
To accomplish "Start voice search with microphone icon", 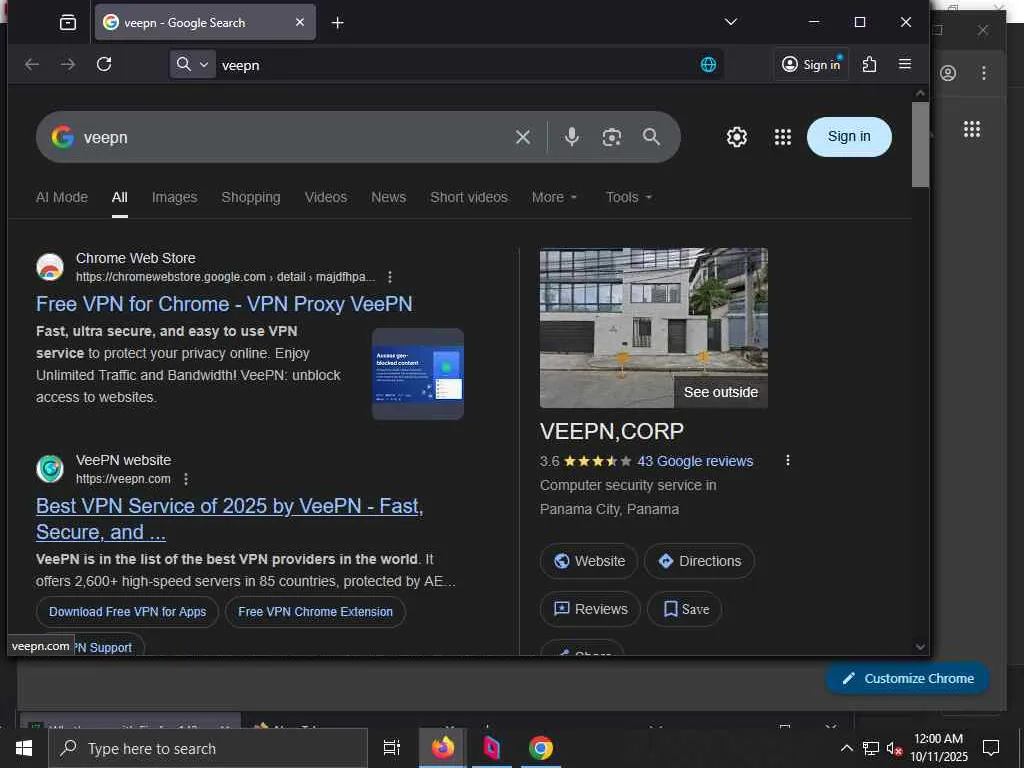I will 571,137.
